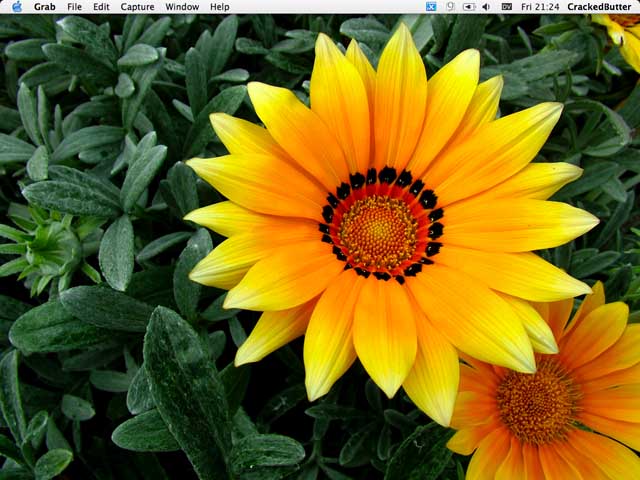This screenshot has width=640, height=480.
Task: Click the battery status icon
Action: 469,7
